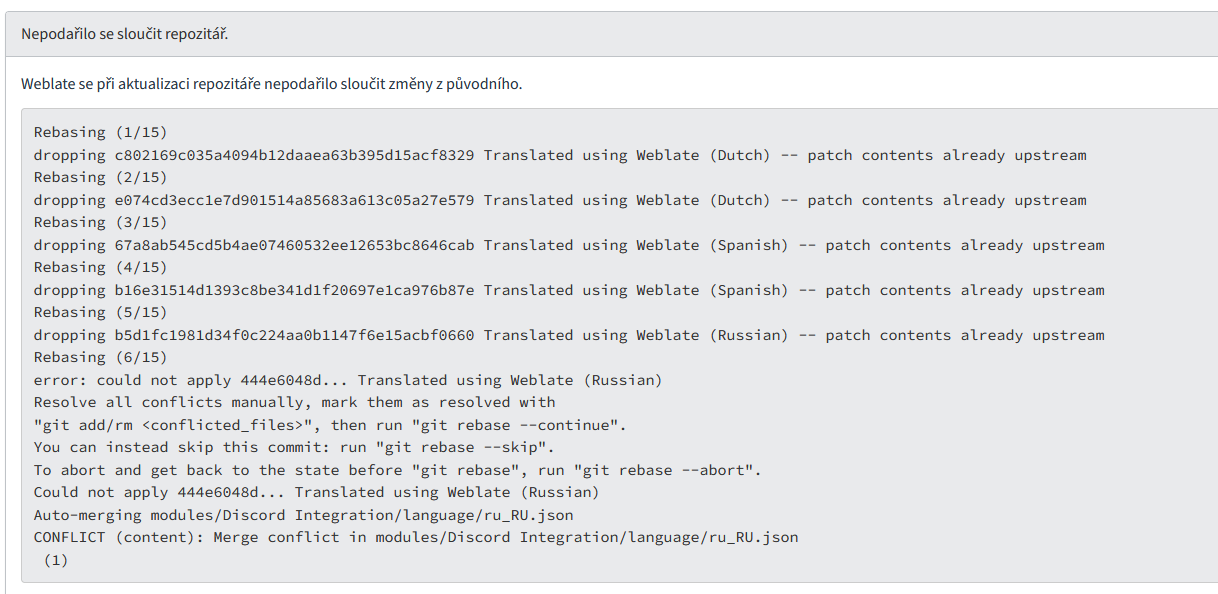The width and height of the screenshot is (1218, 594).
Task: Click commit hash b16e31514d1393c8be341d1f20697e1ca976b87e
Action: (x=294, y=290)
